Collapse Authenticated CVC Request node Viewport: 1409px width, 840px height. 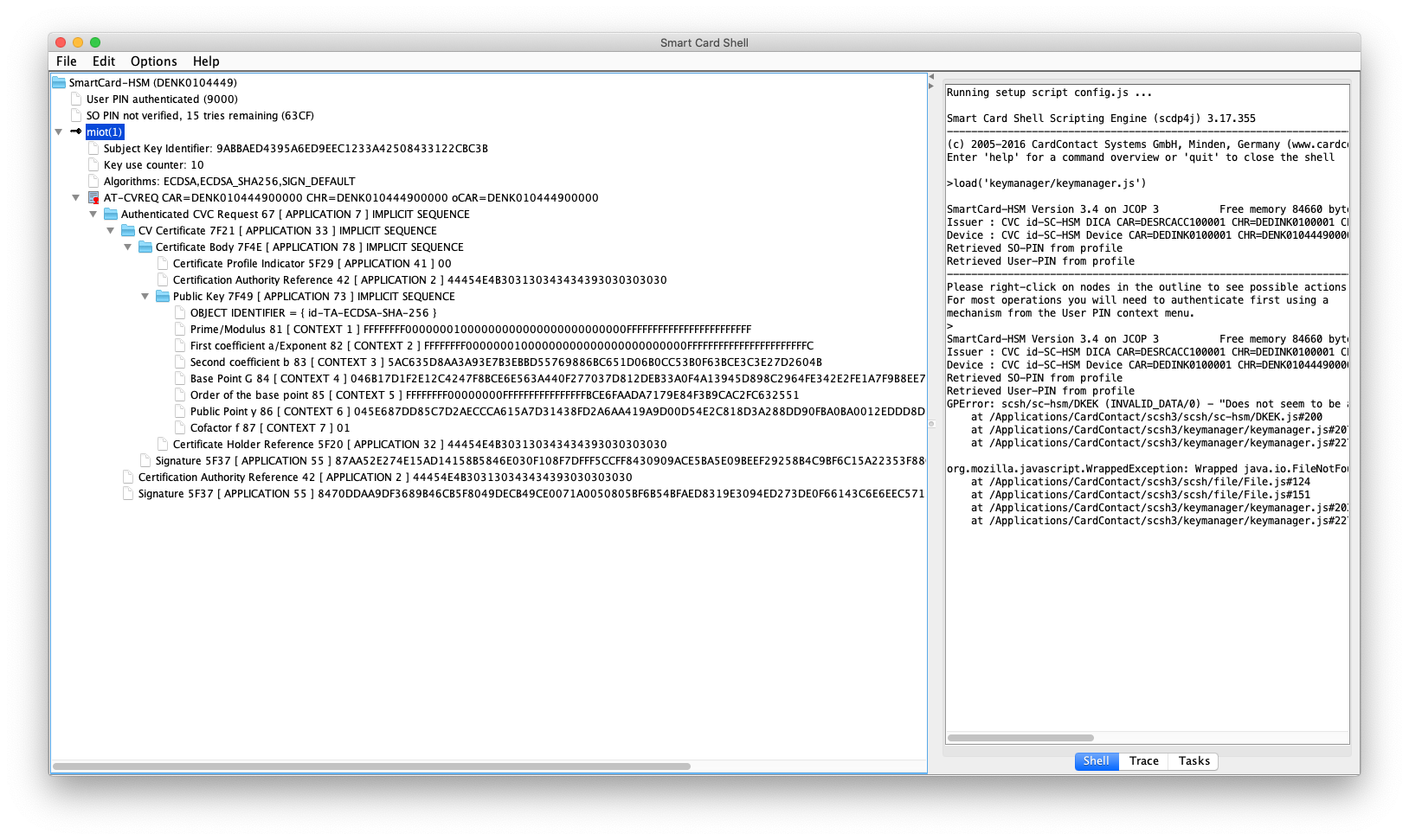pyautogui.click(x=93, y=214)
